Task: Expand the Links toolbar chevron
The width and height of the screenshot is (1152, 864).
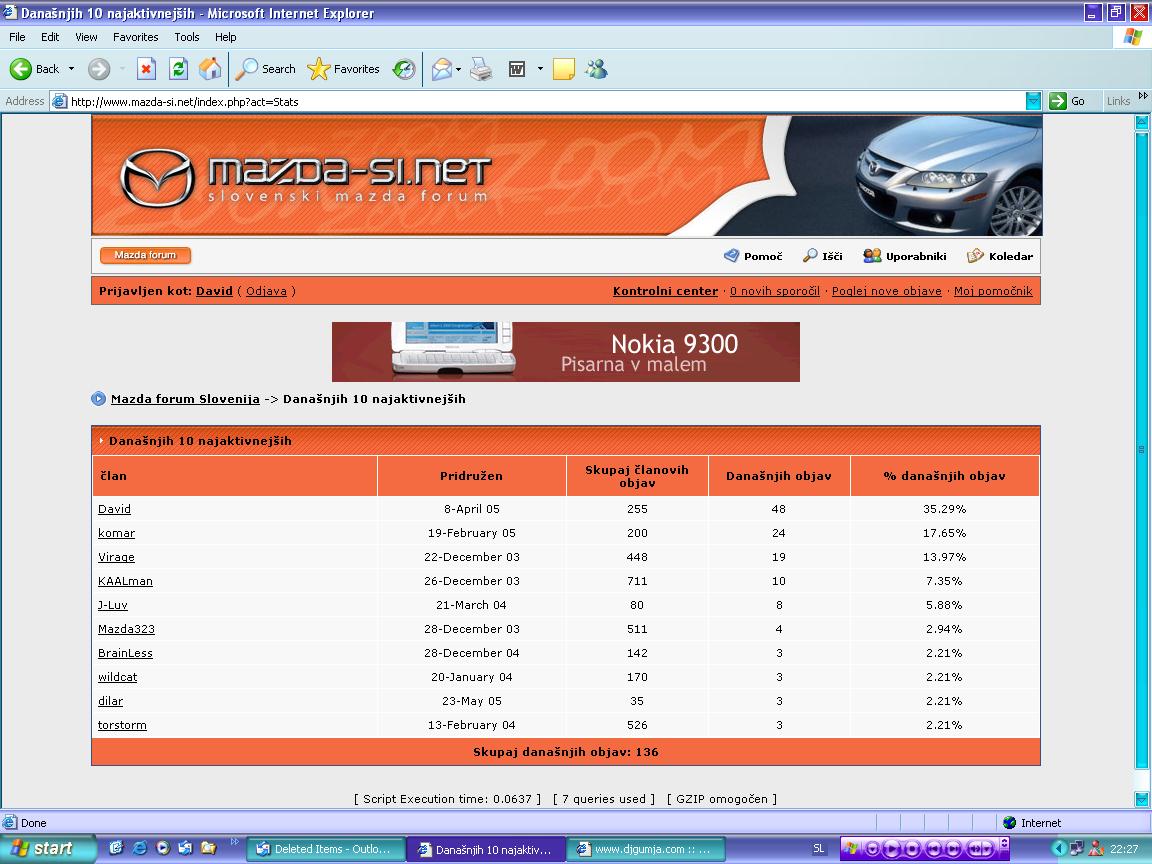Action: point(1142,96)
